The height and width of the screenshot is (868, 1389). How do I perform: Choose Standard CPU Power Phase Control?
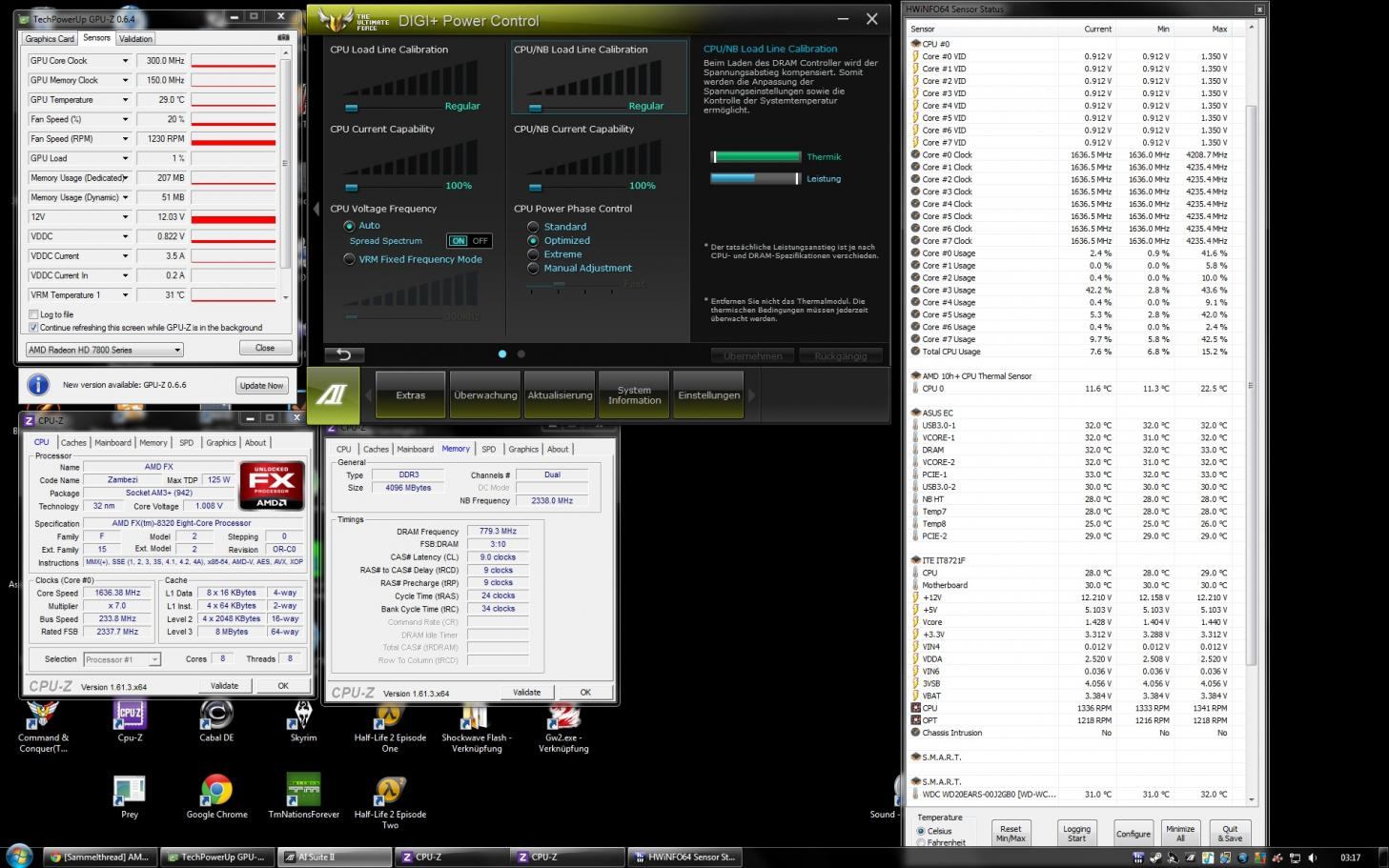[x=533, y=227]
